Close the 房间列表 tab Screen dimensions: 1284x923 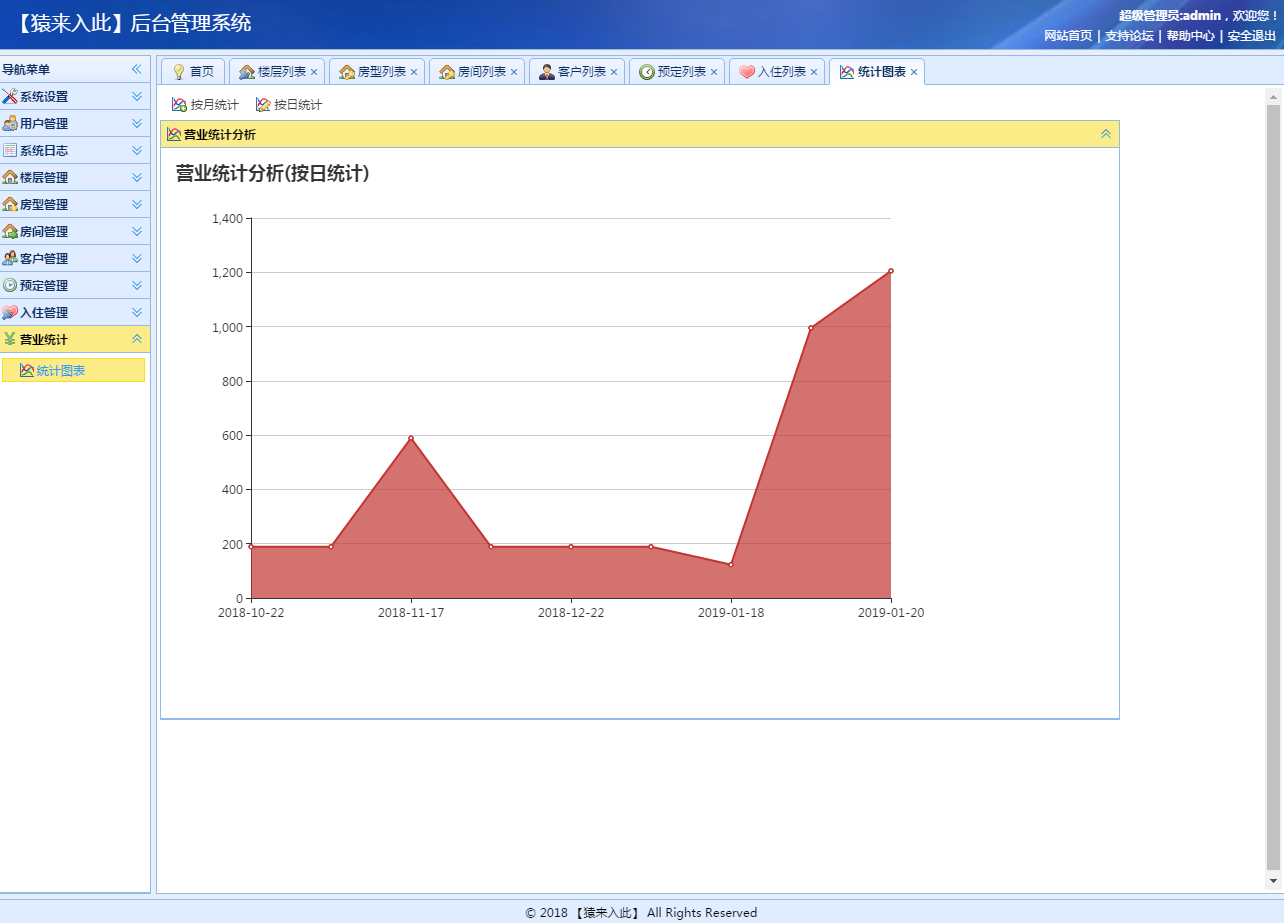pos(514,72)
